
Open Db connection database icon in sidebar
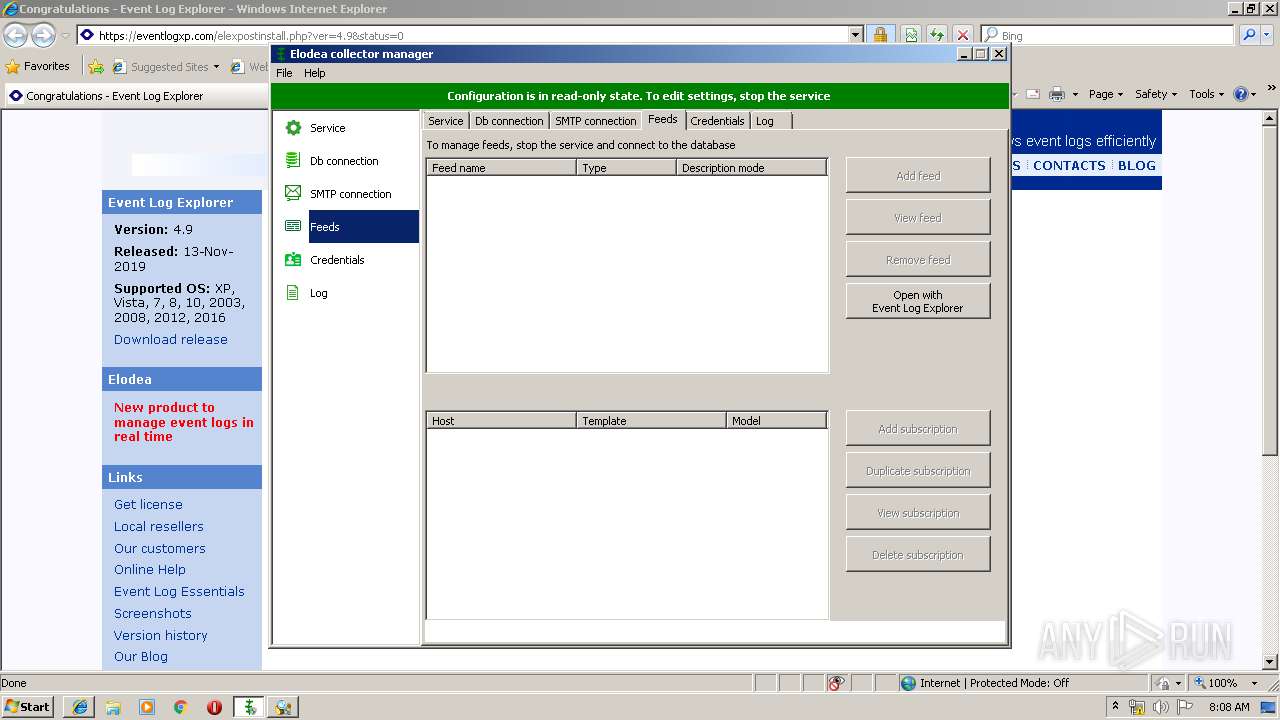pos(293,160)
